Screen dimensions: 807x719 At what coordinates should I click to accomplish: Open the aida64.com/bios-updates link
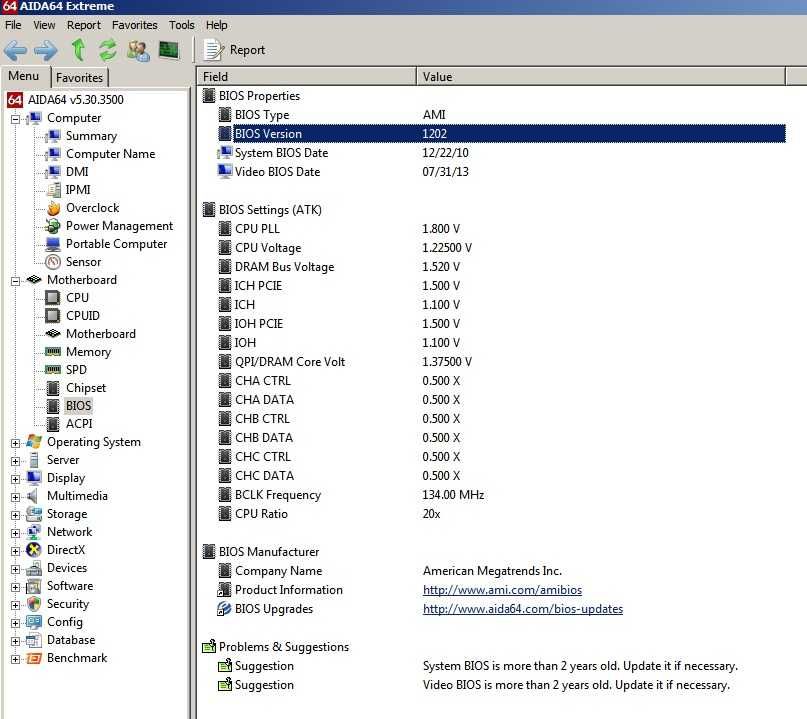pyautogui.click(x=523, y=609)
